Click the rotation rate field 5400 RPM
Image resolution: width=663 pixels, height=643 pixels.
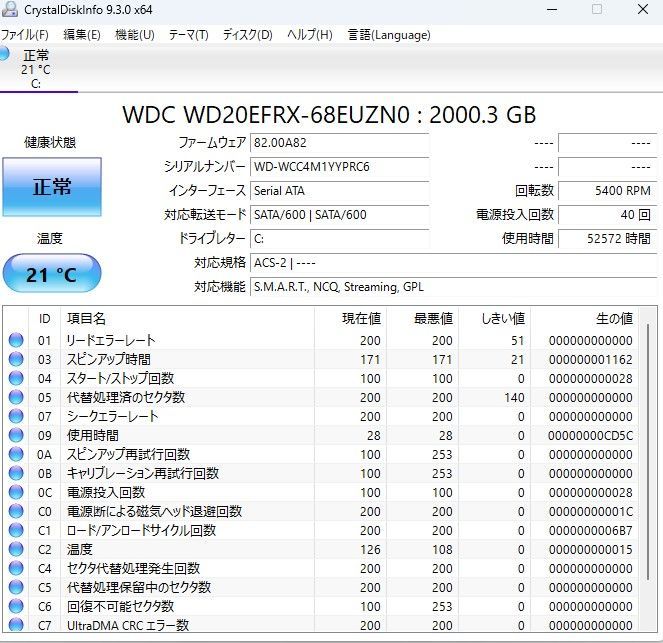(608, 191)
